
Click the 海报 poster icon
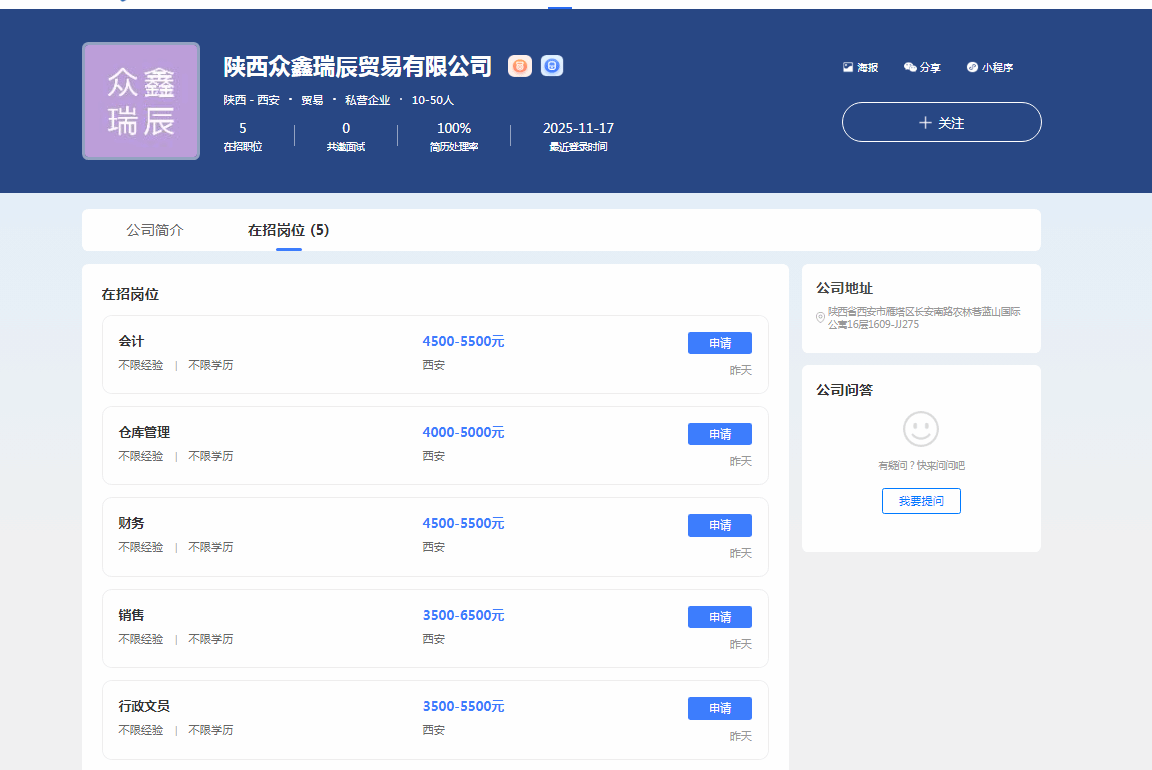(x=848, y=67)
